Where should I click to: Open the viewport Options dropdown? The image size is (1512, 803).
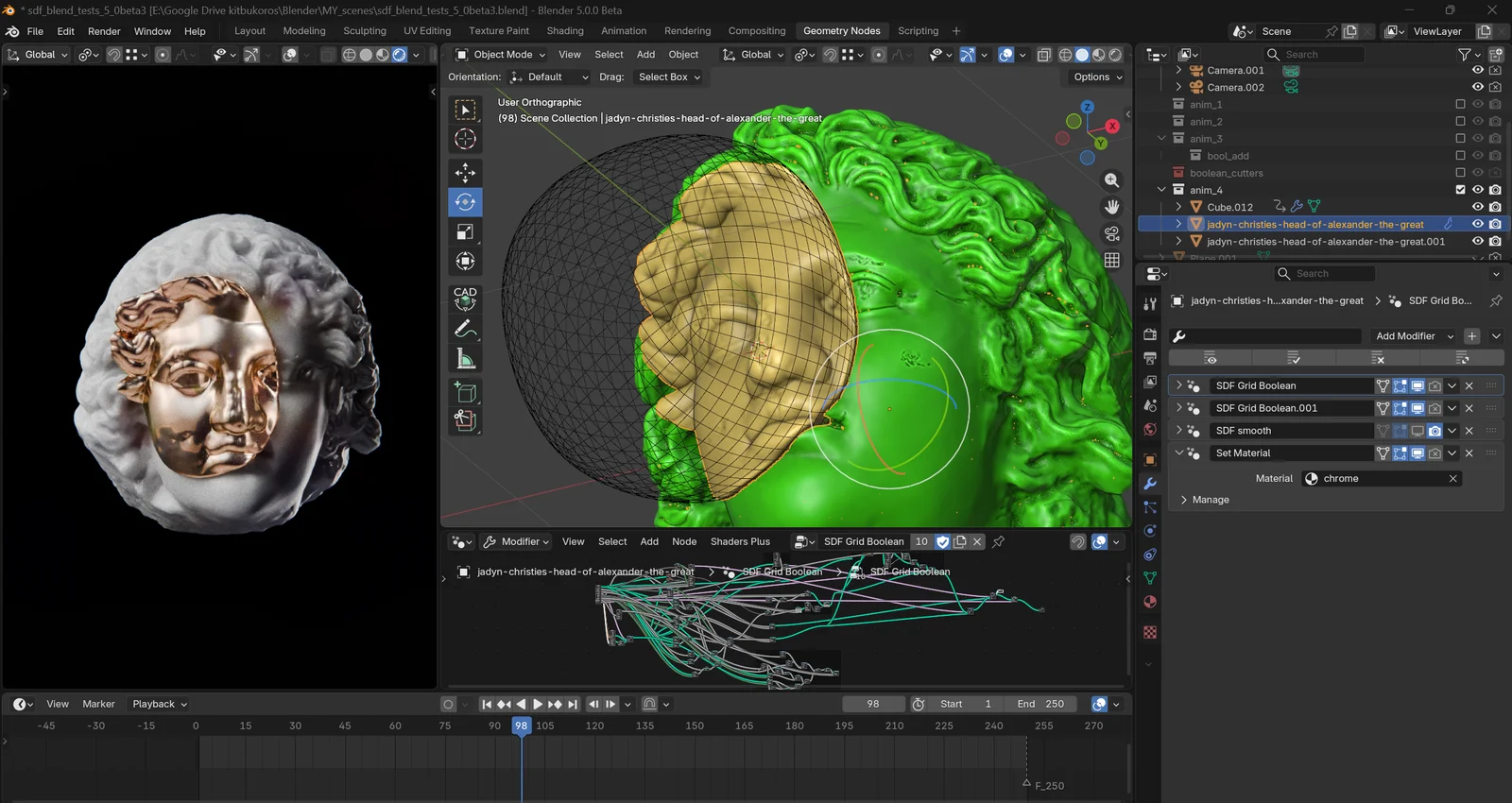tap(1098, 77)
